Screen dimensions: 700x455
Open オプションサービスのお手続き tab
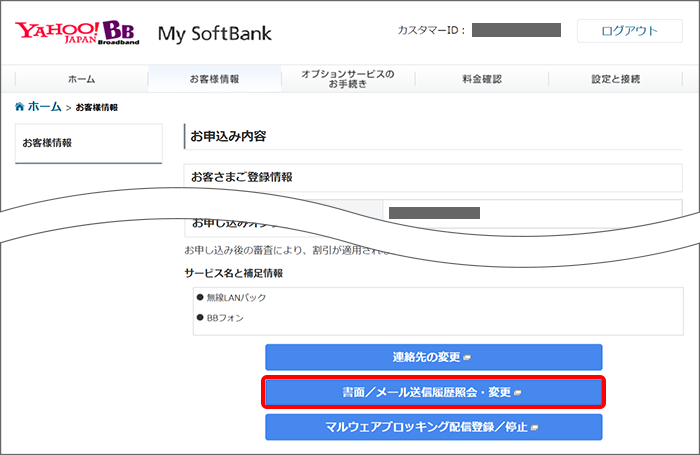pyautogui.click(x=348, y=79)
